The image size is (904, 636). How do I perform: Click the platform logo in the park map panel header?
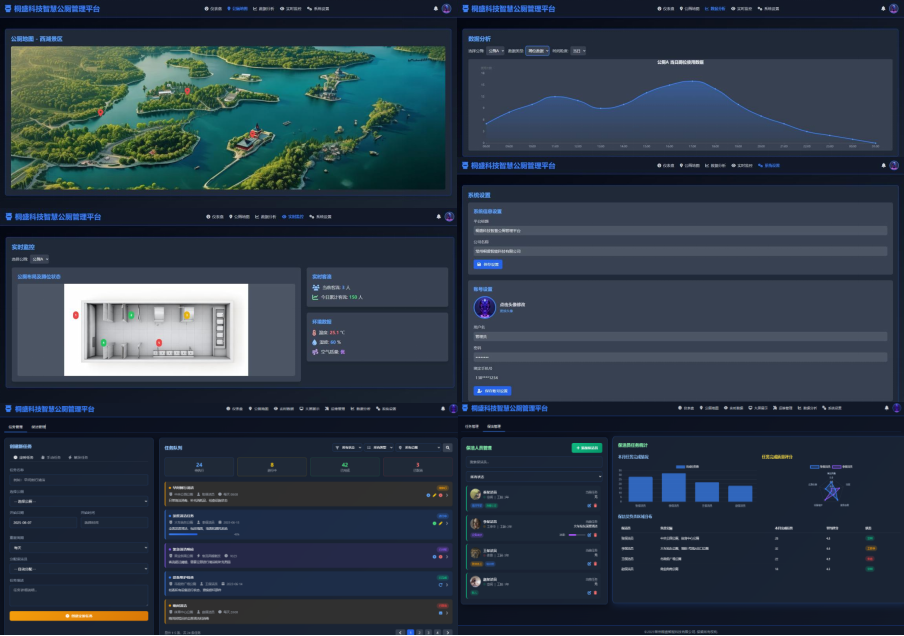point(8,9)
